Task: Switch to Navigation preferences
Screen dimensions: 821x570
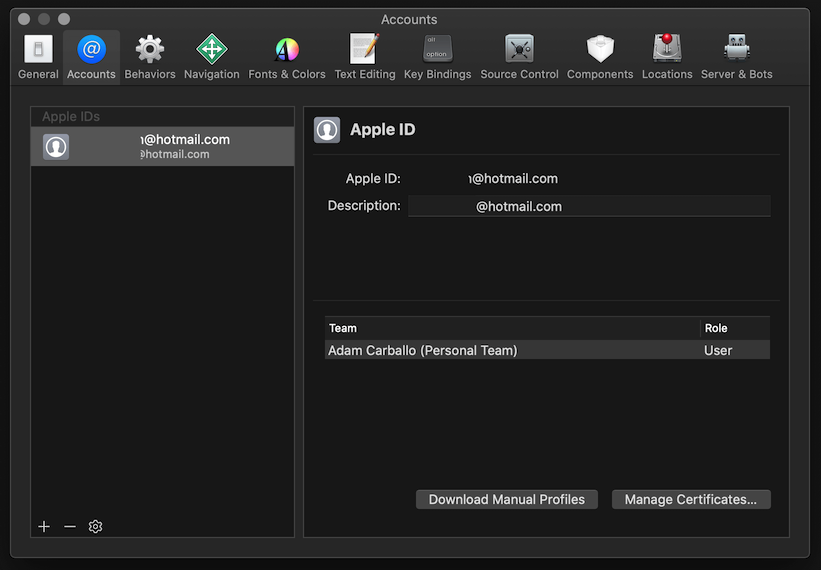Action: tap(211, 57)
